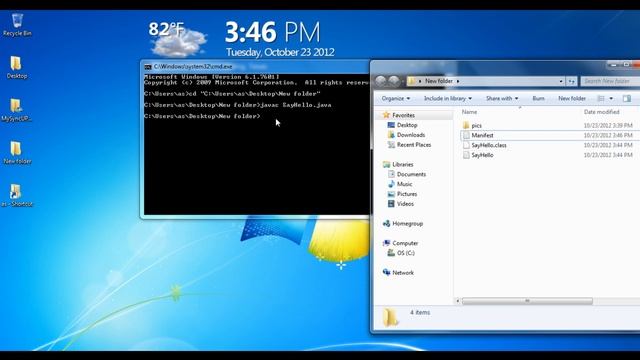Click the weather cloud gadget
Image resolution: width=640 pixels, height=360 pixels.
coord(178,40)
